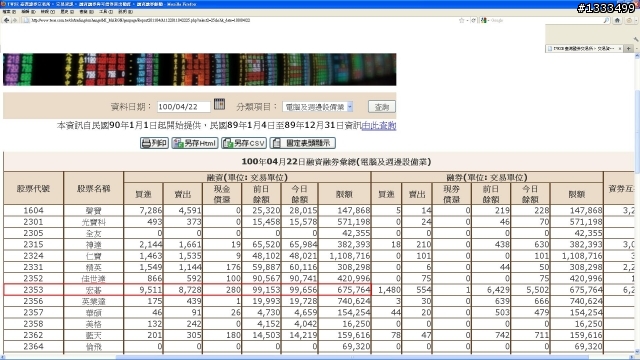Screen dimensions: 640x360
Task: Click the value 7,286 in row 1604
Action: pos(151,211)
